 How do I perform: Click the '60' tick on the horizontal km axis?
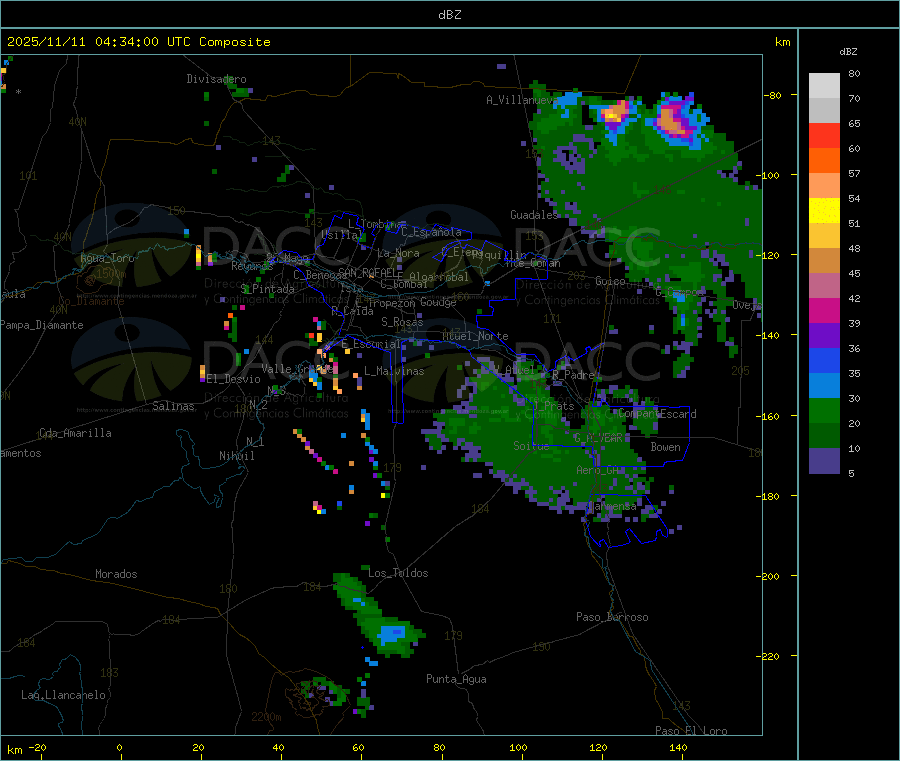[359, 748]
